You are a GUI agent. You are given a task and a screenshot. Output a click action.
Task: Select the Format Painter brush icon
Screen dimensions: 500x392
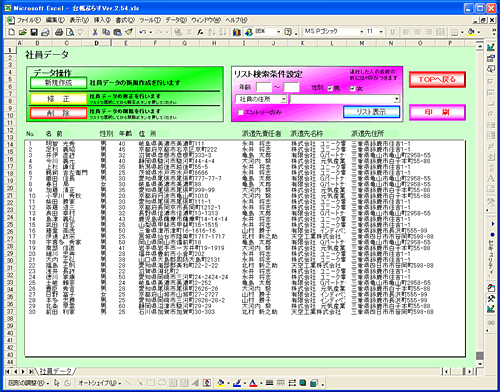tap(129, 32)
